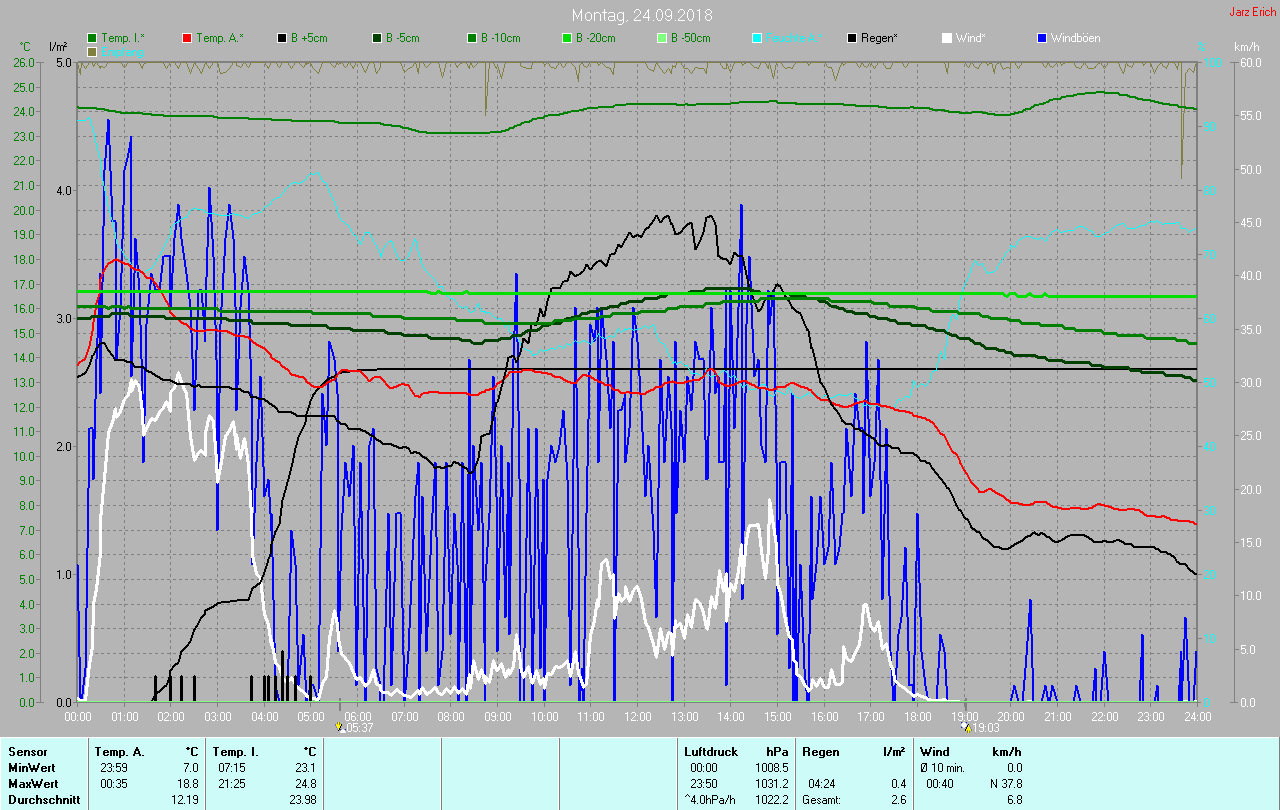Image resolution: width=1280 pixels, height=810 pixels.
Task: Click the km/h axis unit label
Action: coord(1246,47)
